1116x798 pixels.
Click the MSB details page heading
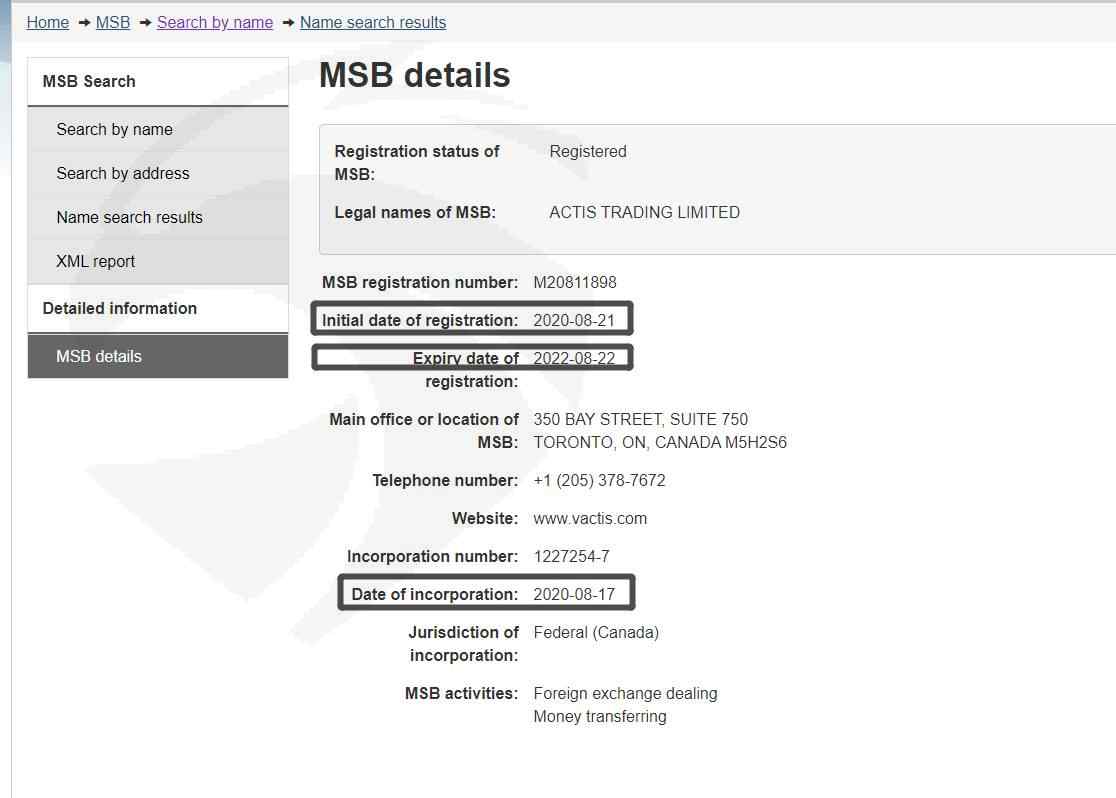[x=414, y=75]
